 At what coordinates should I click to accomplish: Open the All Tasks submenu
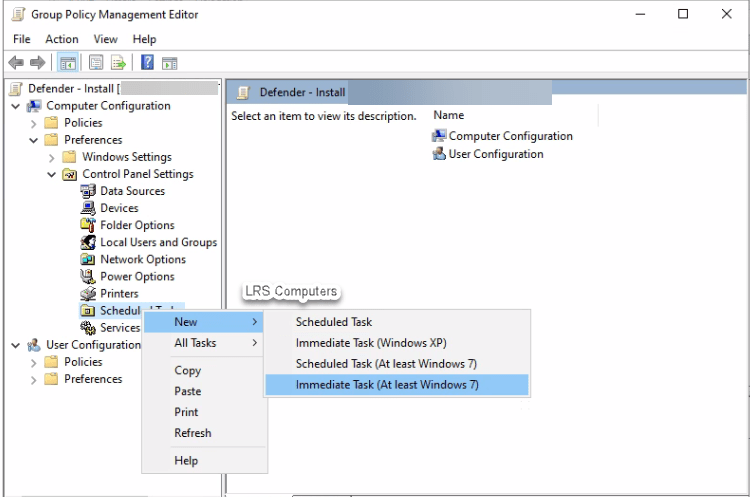(195, 343)
